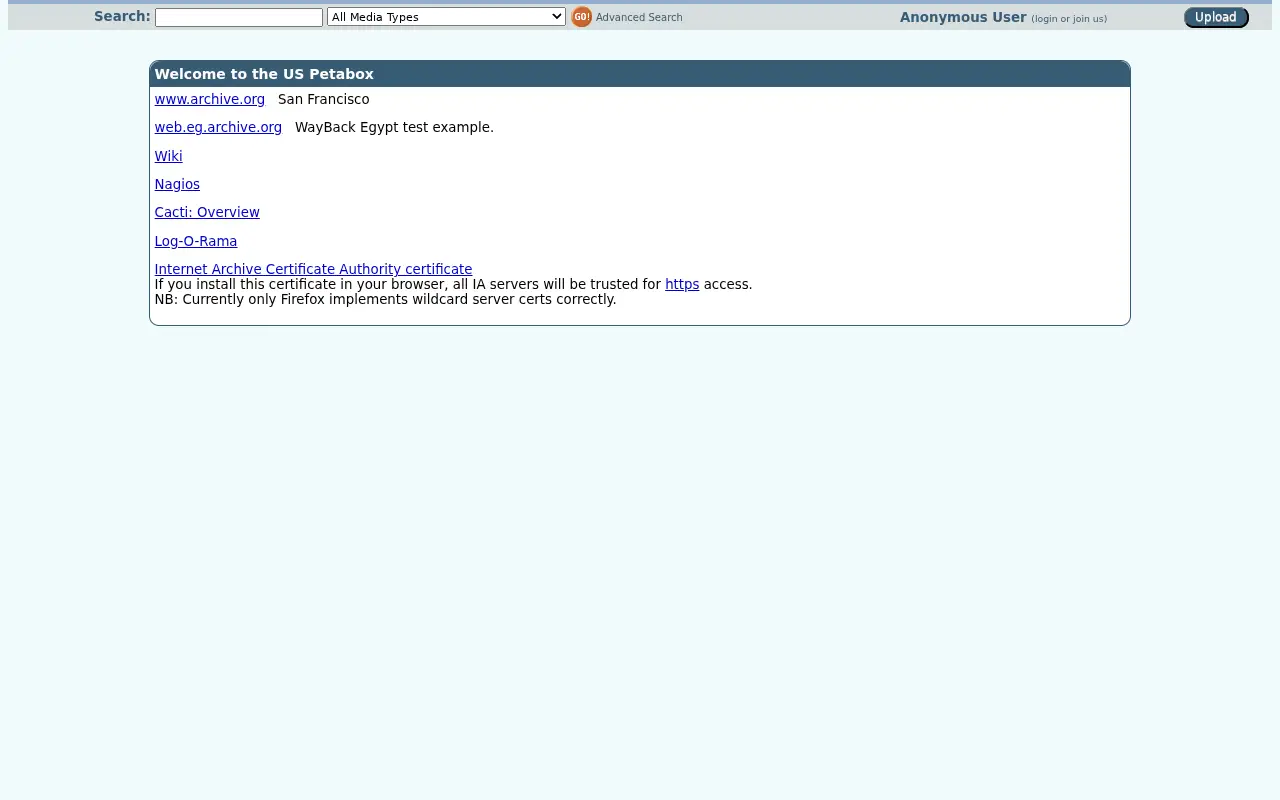This screenshot has height=800, width=1280.
Task: Click the NB: Currently only Firefox note
Action: click(x=385, y=299)
